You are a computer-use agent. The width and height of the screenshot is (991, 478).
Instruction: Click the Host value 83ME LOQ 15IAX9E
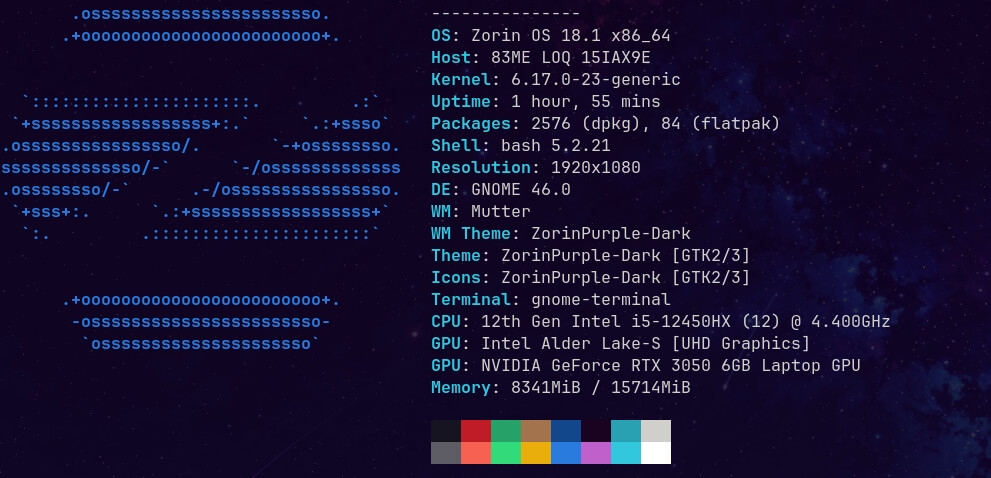pos(571,58)
